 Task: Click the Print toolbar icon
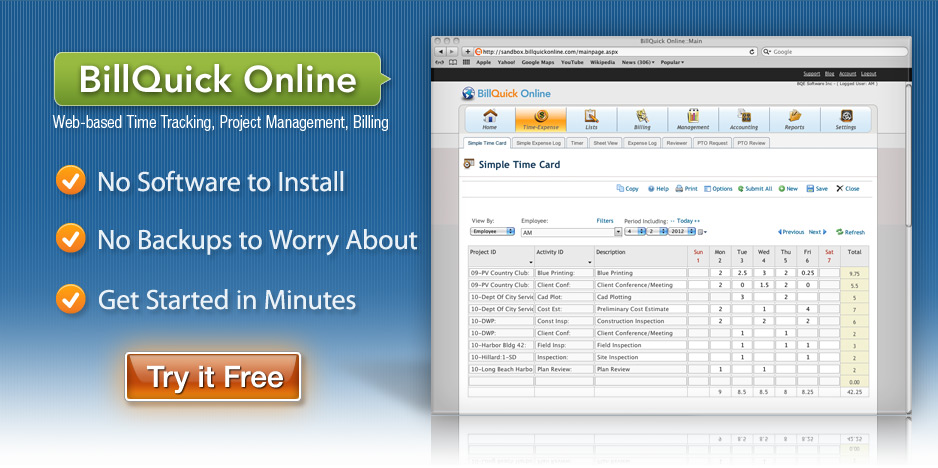pyautogui.click(x=679, y=189)
